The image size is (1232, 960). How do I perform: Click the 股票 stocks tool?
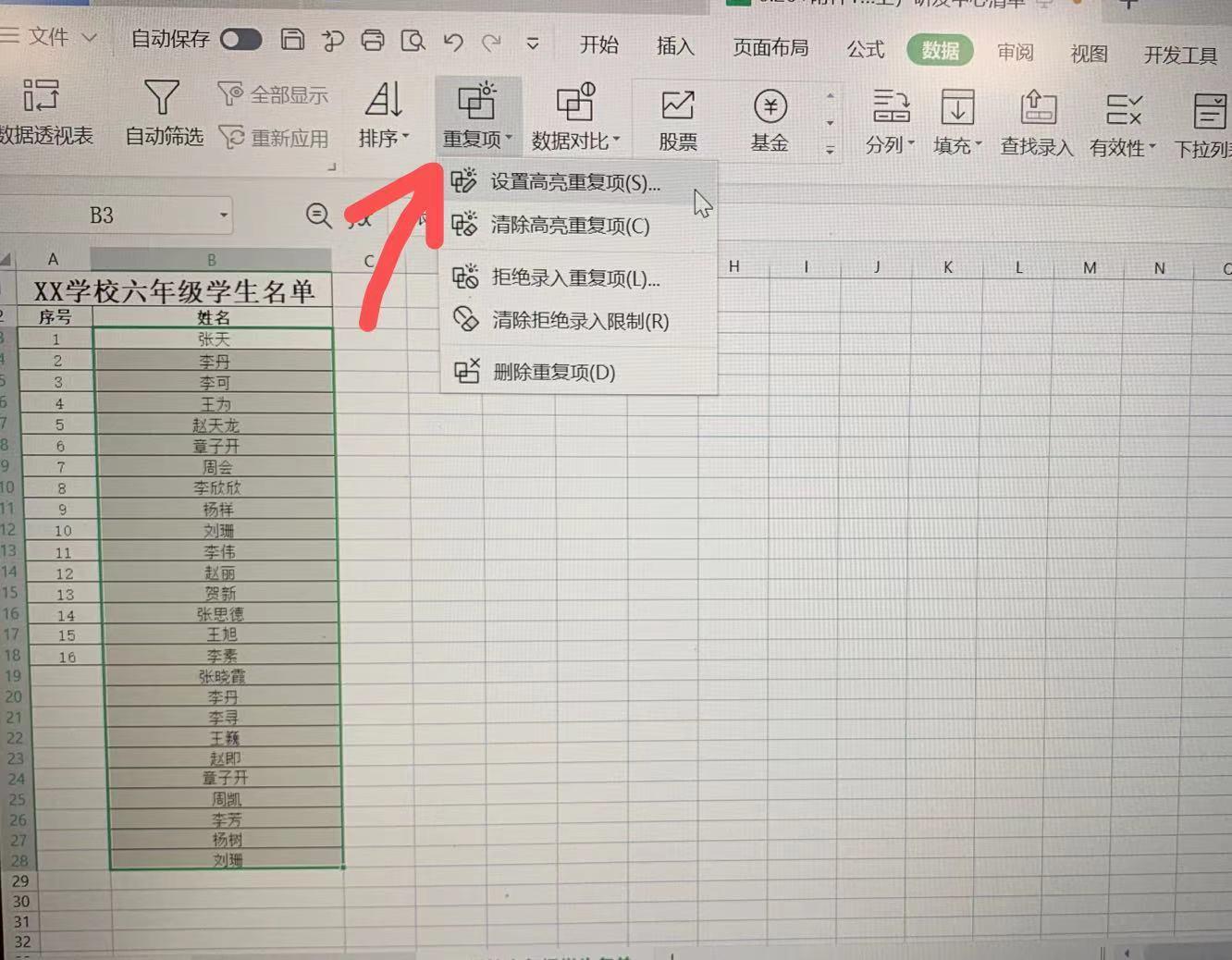pyautogui.click(x=676, y=116)
